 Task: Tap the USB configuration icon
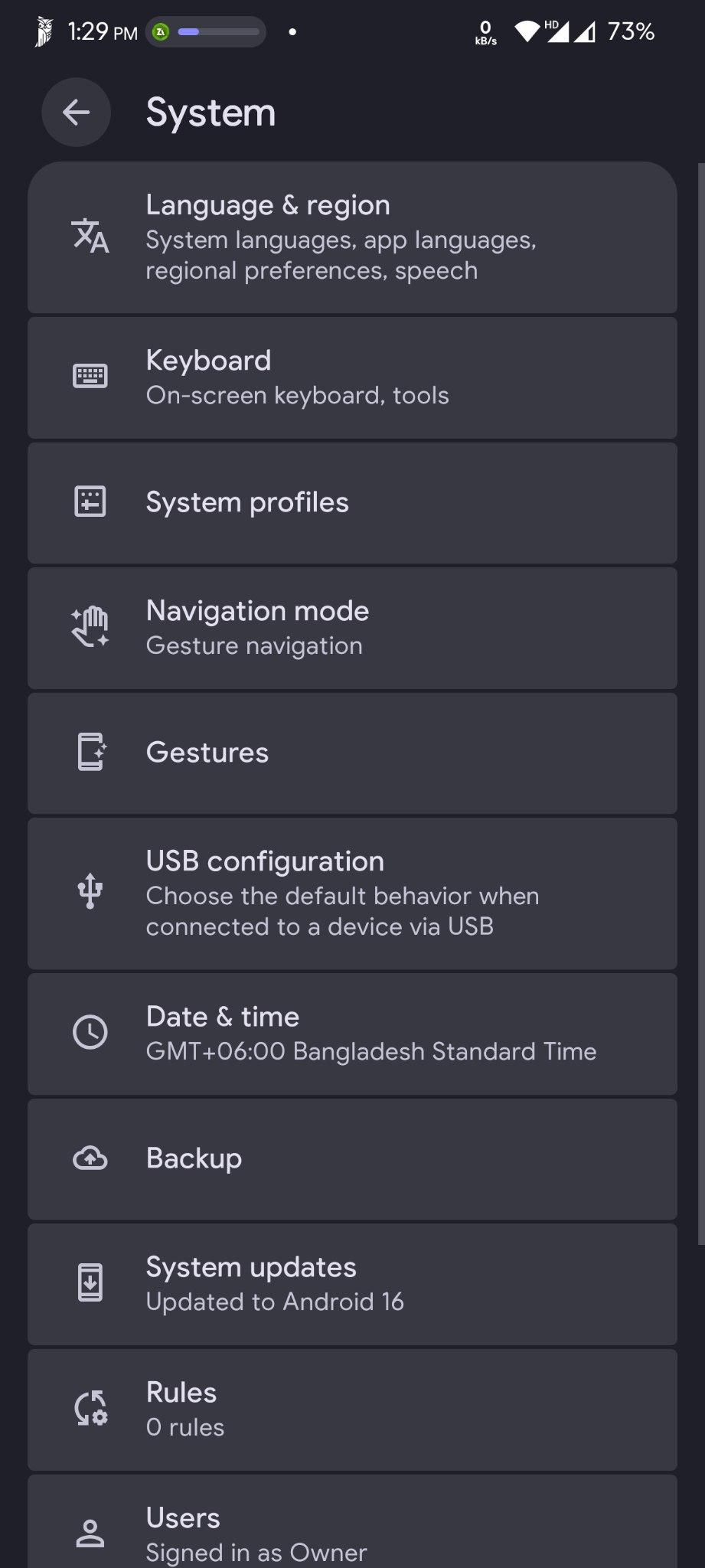(90, 891)
